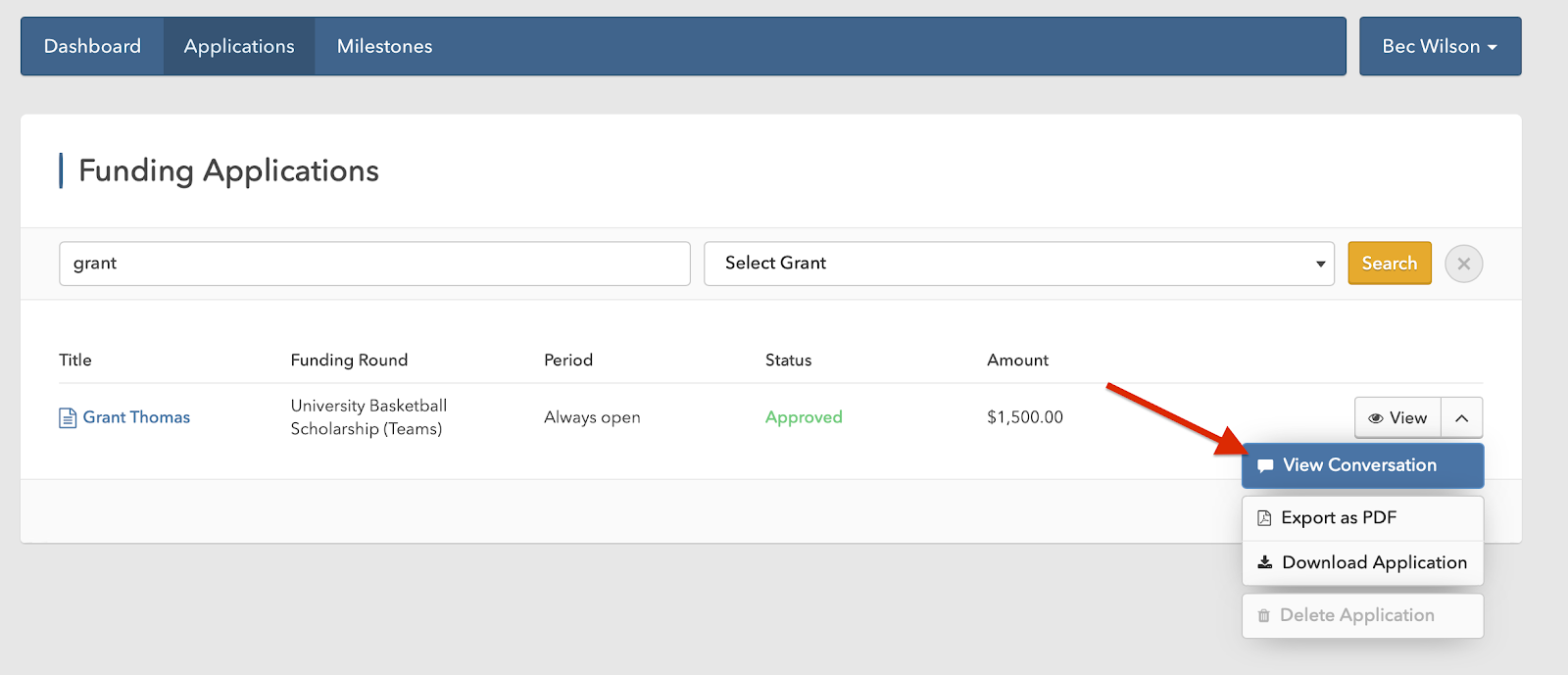
Task: Click the Status column header
Action: (788, 360)
